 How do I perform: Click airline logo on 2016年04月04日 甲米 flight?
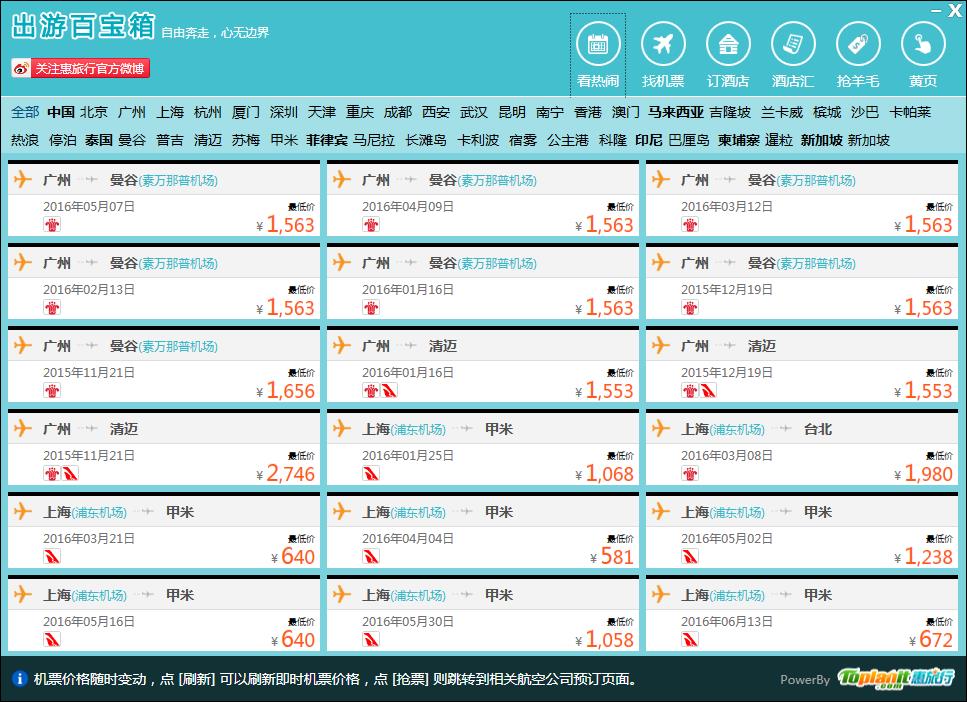click(371, 556)
